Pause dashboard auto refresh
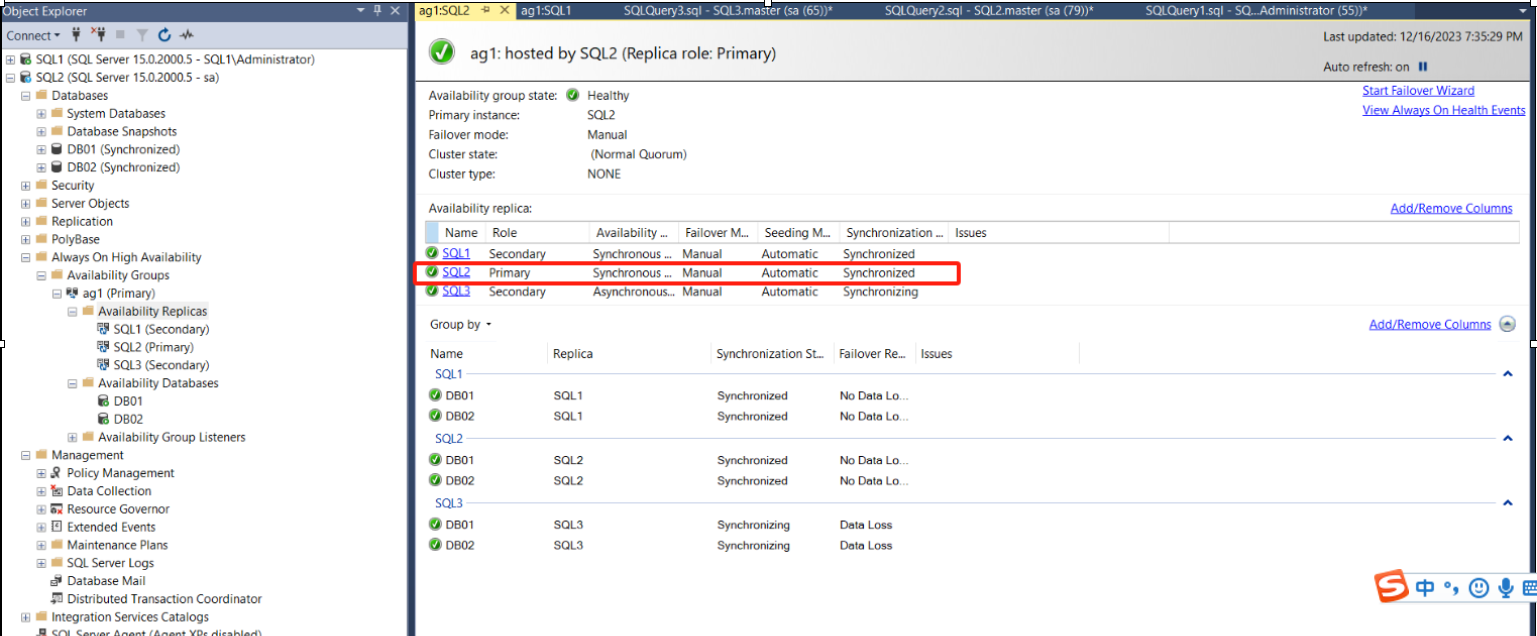This screenshot has width=1537, height=636. click(x=1423, y=67)
